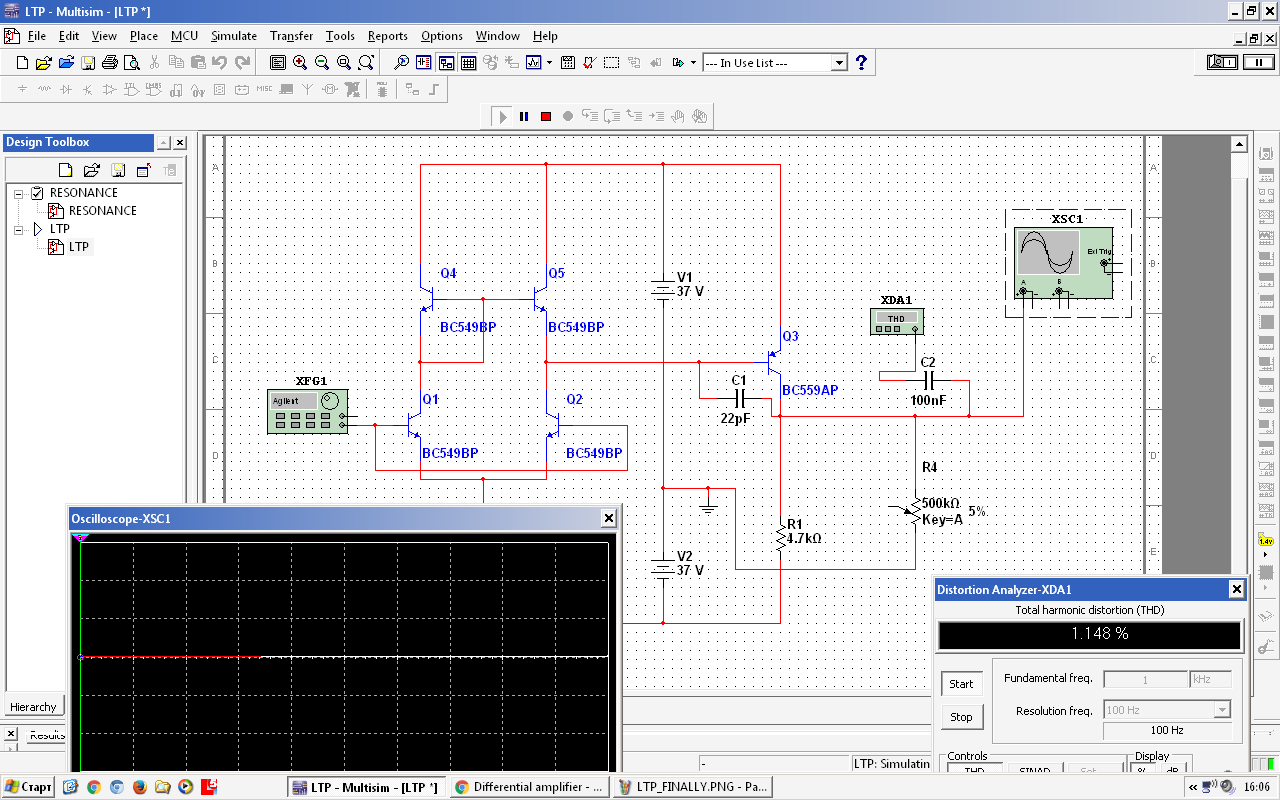This screenshot has height=800, width=1280.
Task: Zoom to fit page icon
Action: (366, 62)
